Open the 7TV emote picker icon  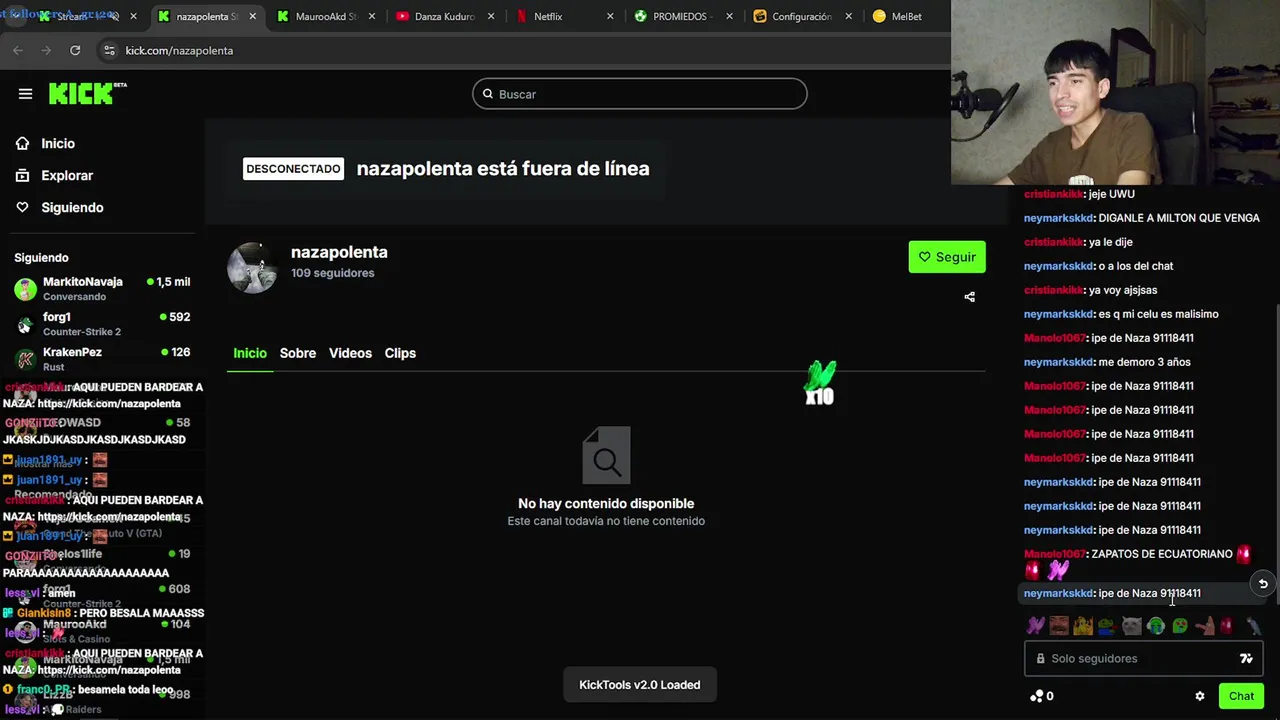click(1246, 658)
